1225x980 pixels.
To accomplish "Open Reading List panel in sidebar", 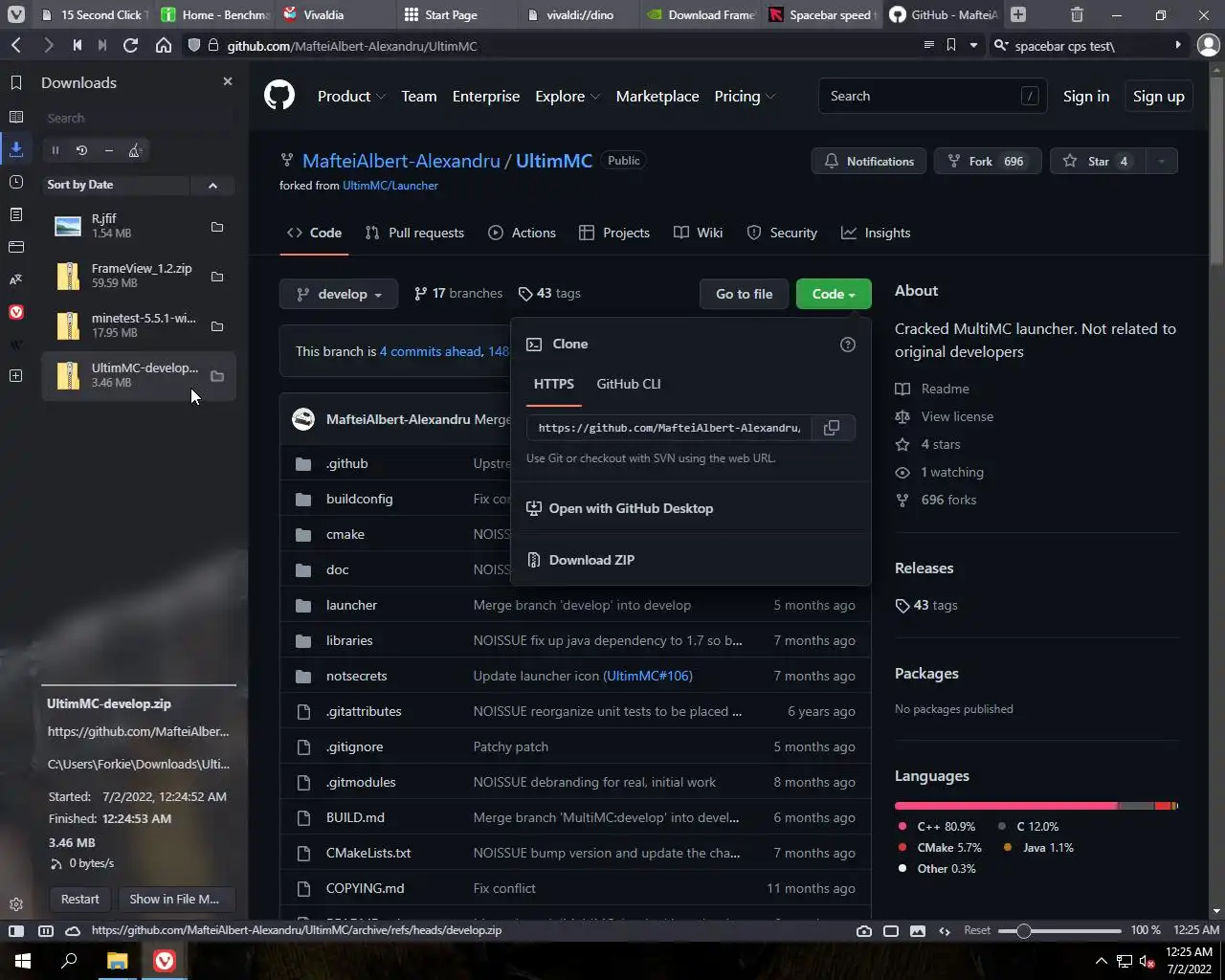I will pyautogui.click(x=16, y=117).
